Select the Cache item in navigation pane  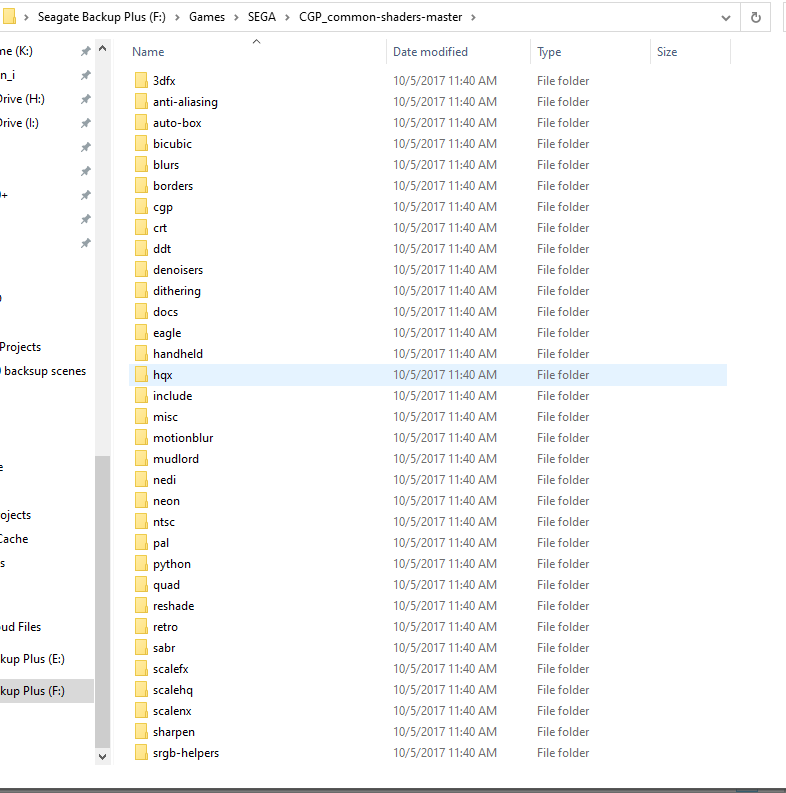click(x=14, y=539)
